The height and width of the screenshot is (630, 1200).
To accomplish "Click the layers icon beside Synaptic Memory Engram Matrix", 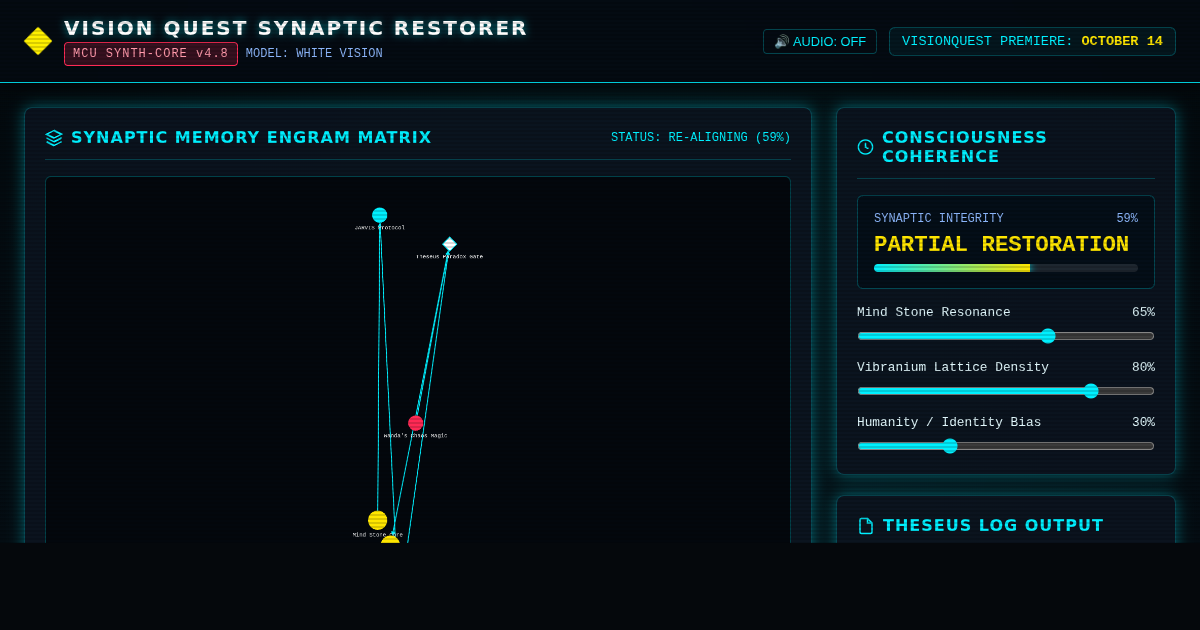I will (x=54, y=138).
